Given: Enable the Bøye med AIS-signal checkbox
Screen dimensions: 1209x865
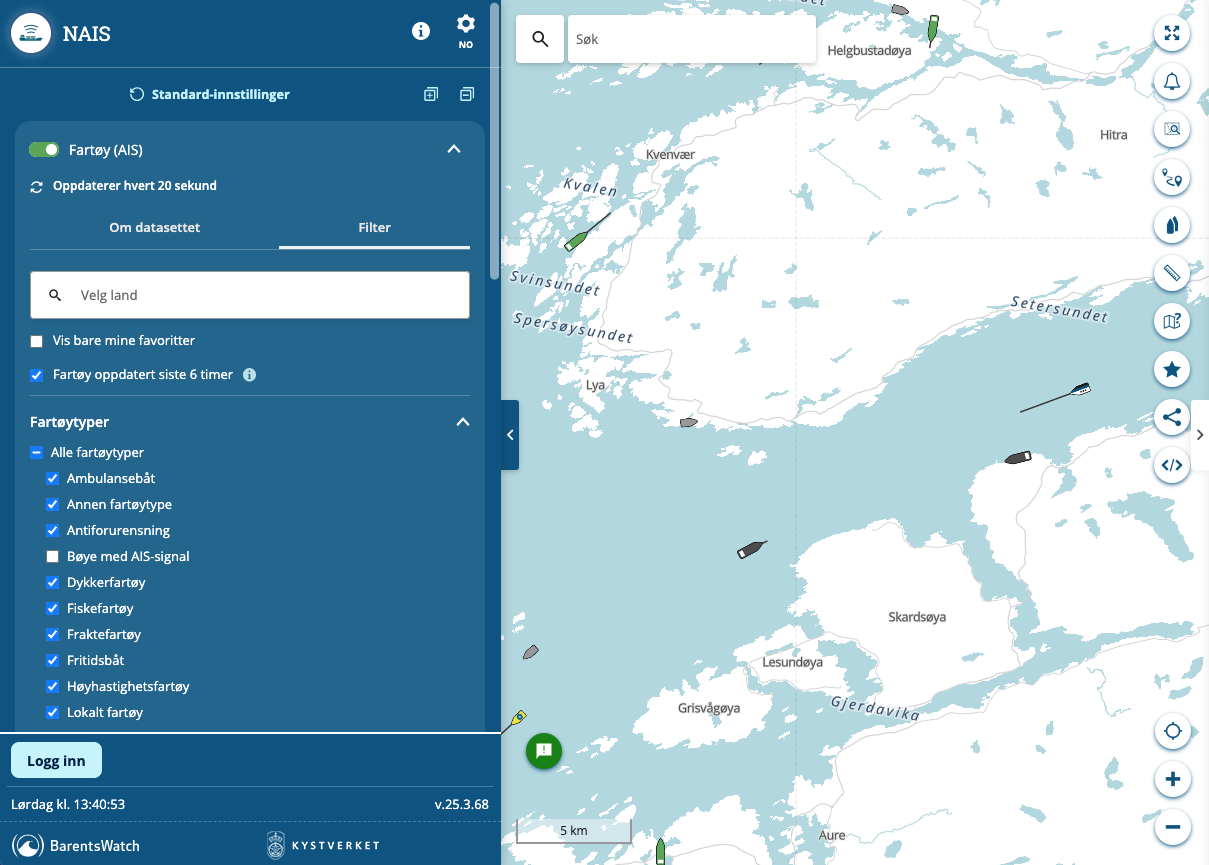Looking at the screenshot, I should 53,557.
